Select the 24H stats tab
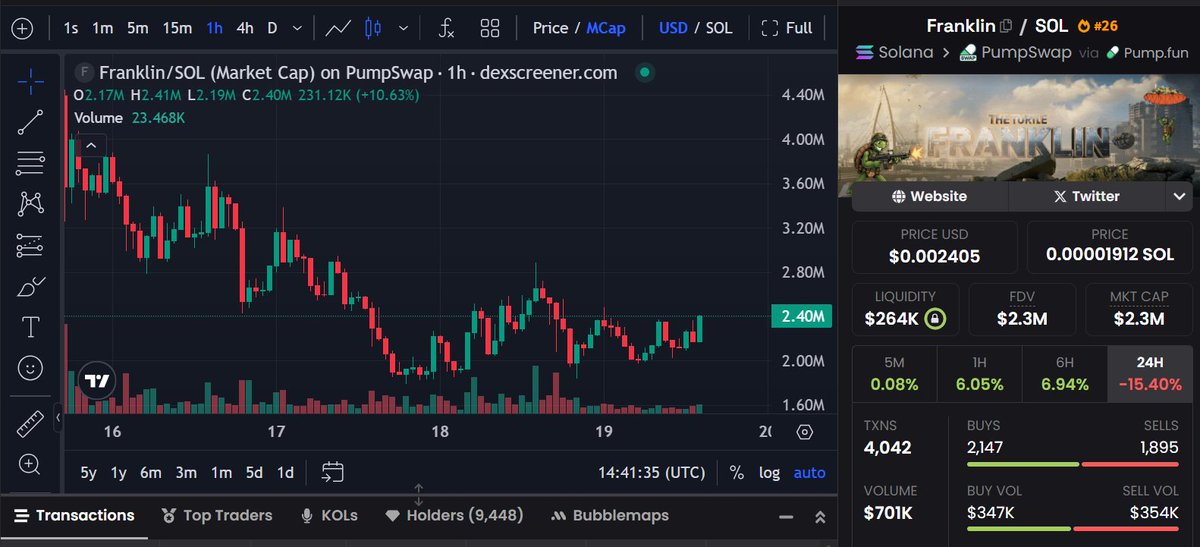The width and height of the screenshot is (1200, 547). point(1152,374)
